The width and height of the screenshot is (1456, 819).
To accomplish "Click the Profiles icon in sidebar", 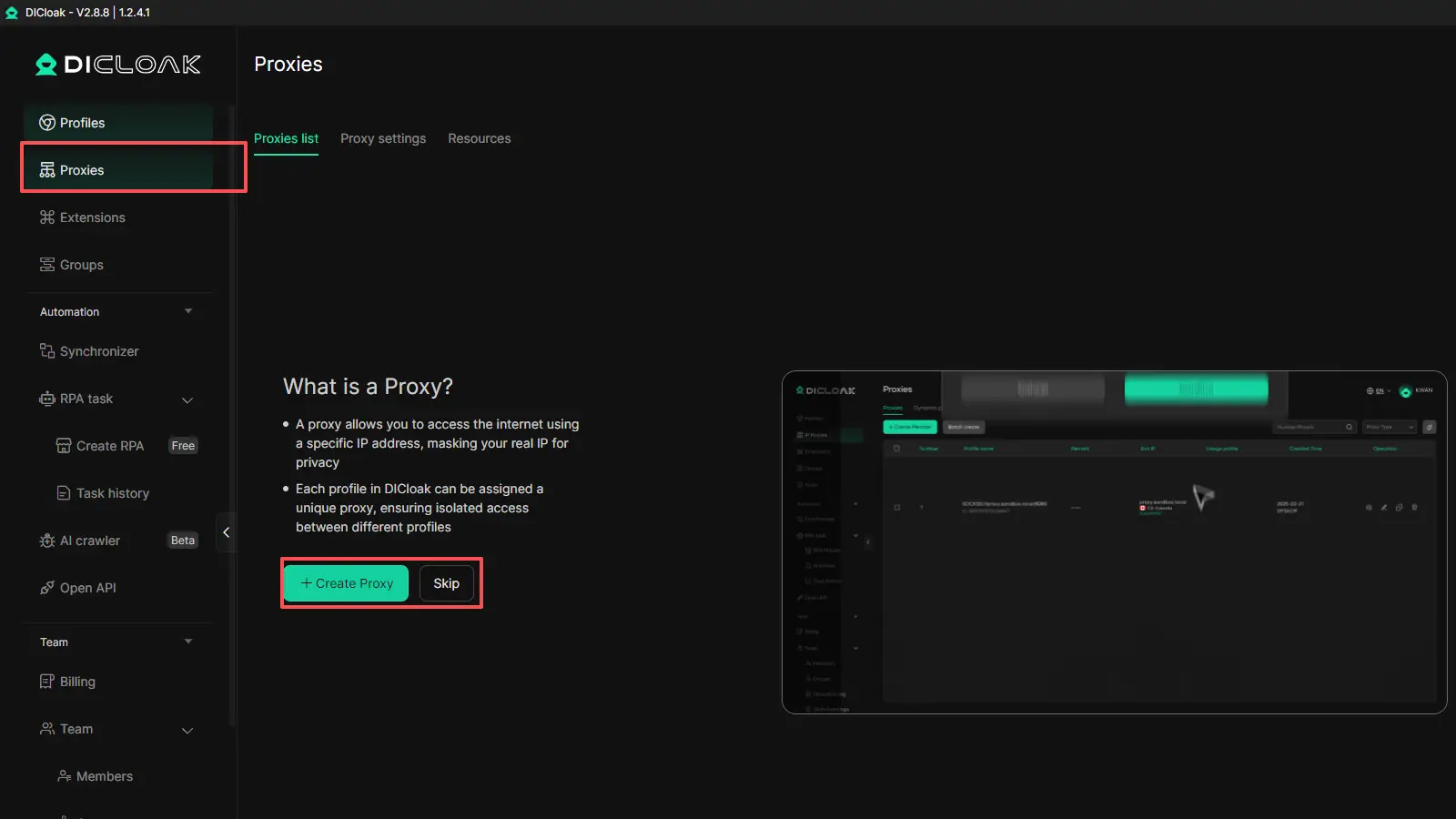I will pyautogui.click(x=47, y=123).
